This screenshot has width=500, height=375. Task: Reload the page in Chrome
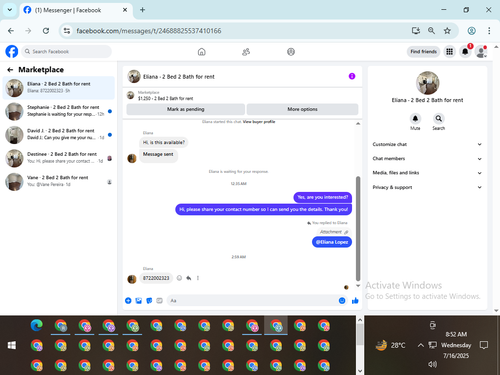click(x=46, y=31)
